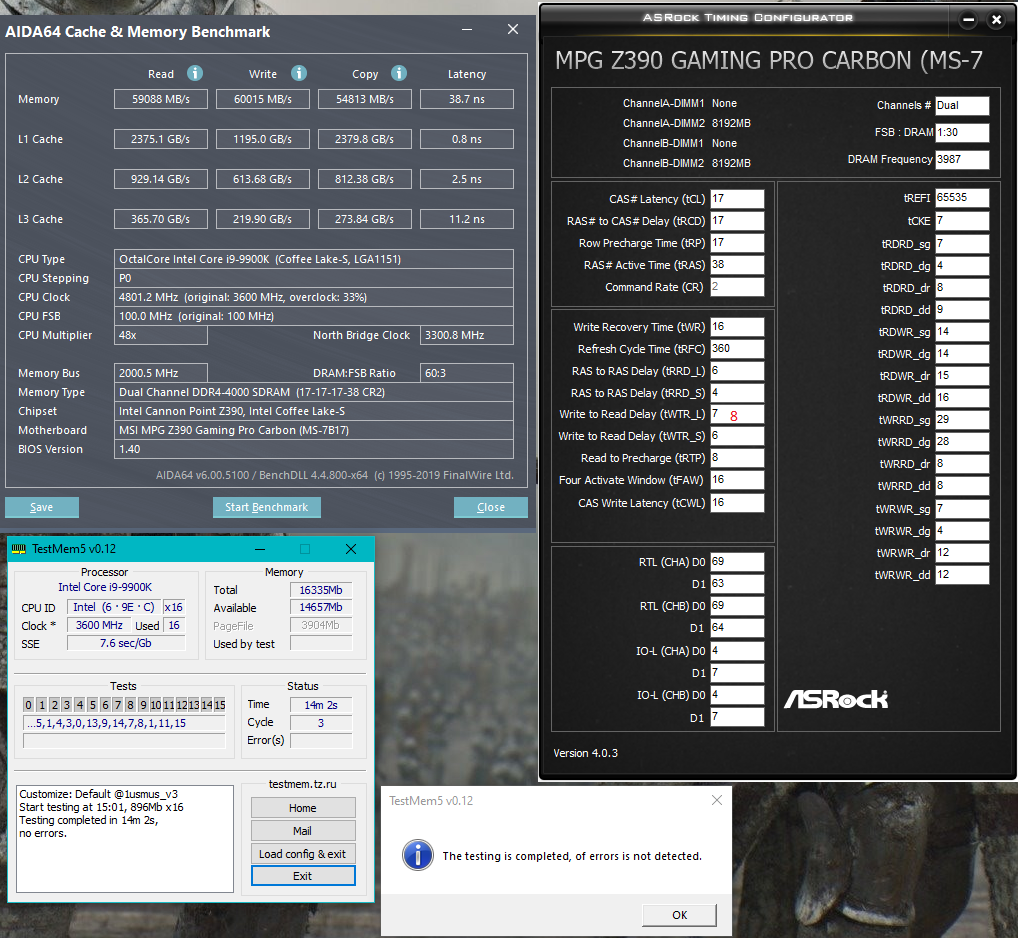Click the North Bridge Clock 3300.8 MHz value
The image size is (1018, 938).
pos(467,335)
